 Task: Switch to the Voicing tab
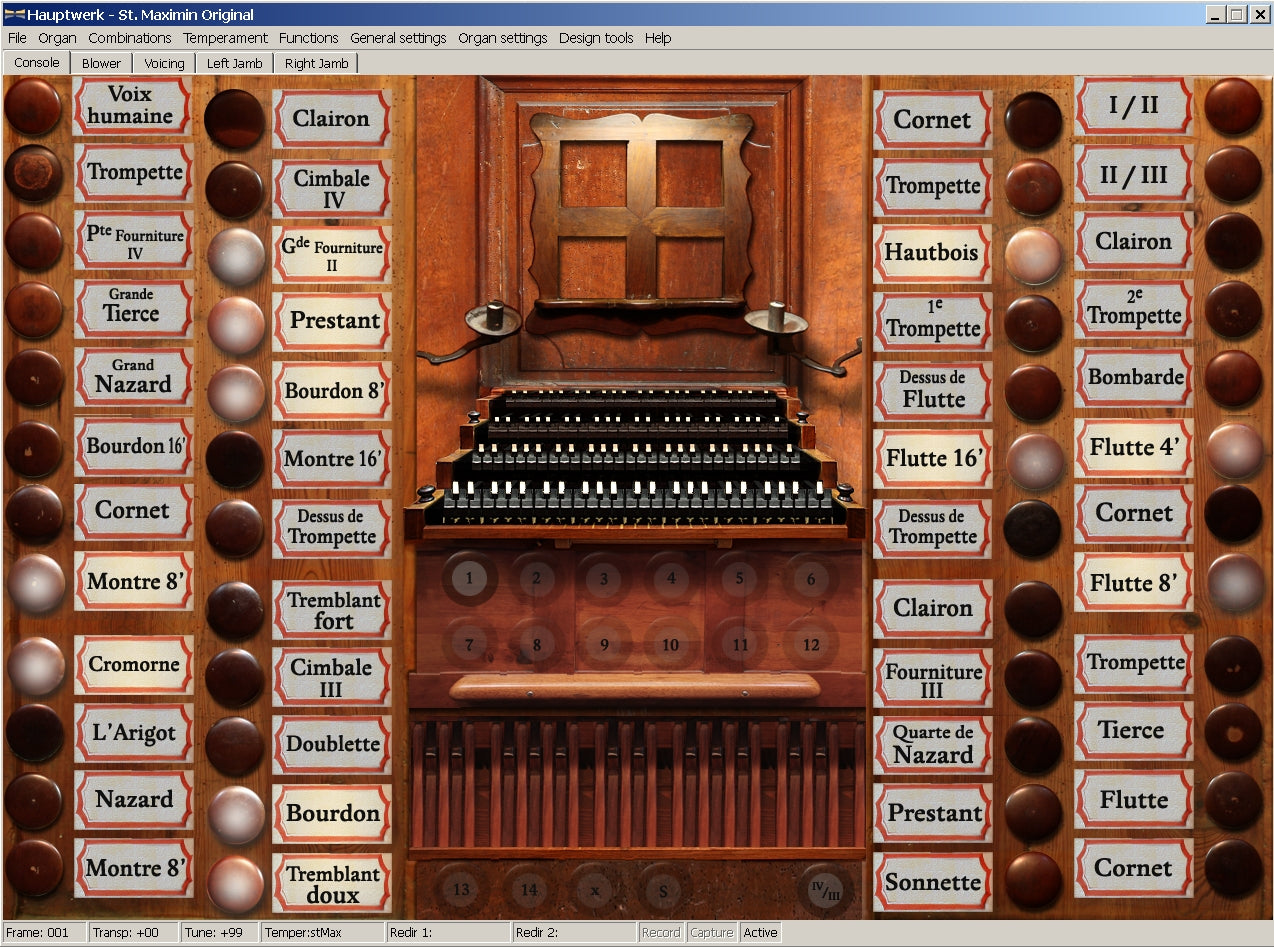pyautogui.click(x=164, y=63)
